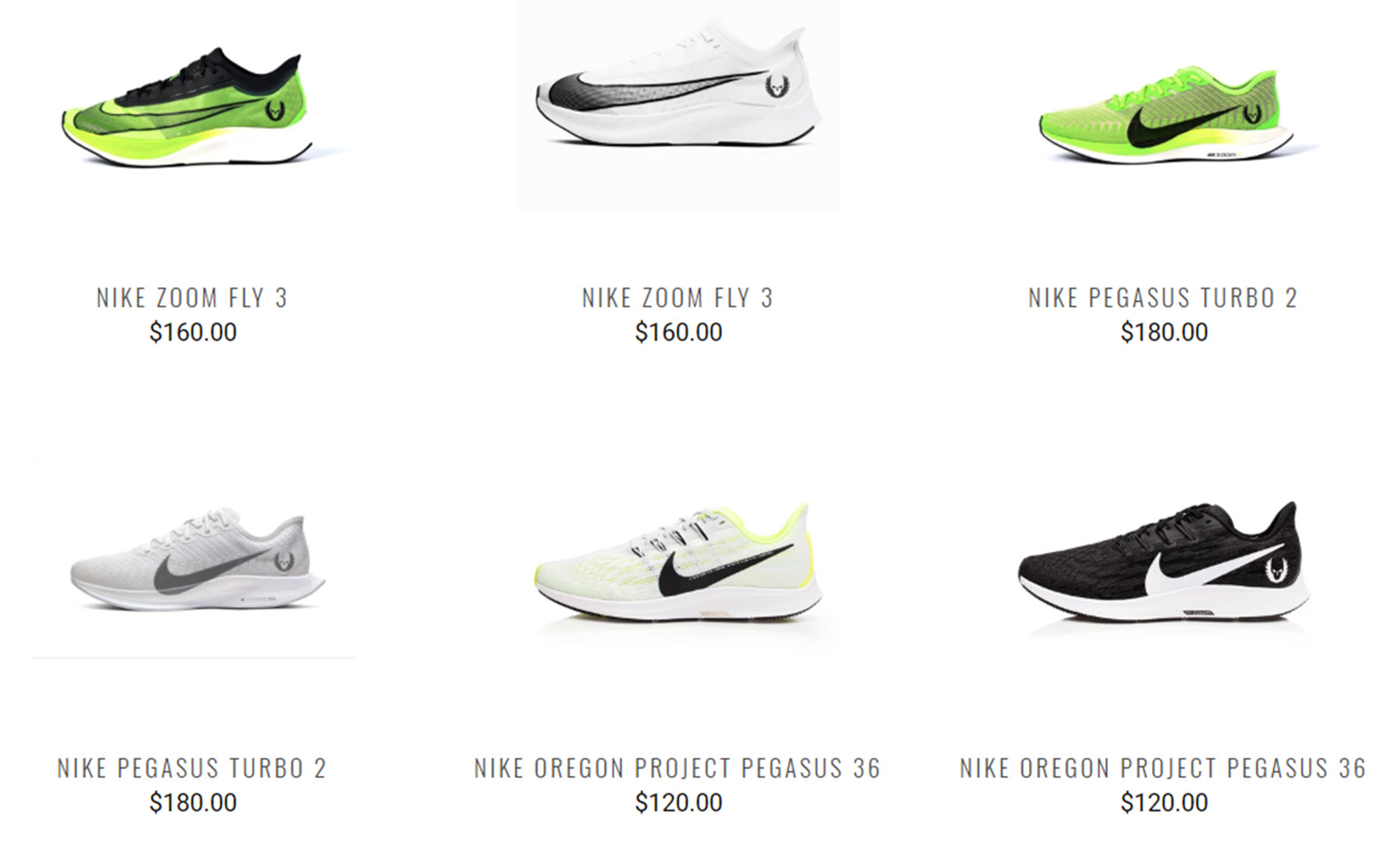Click $160.00 price under white Zoom Fly 3
The image size is (1400, 845).
pos(678,333)
